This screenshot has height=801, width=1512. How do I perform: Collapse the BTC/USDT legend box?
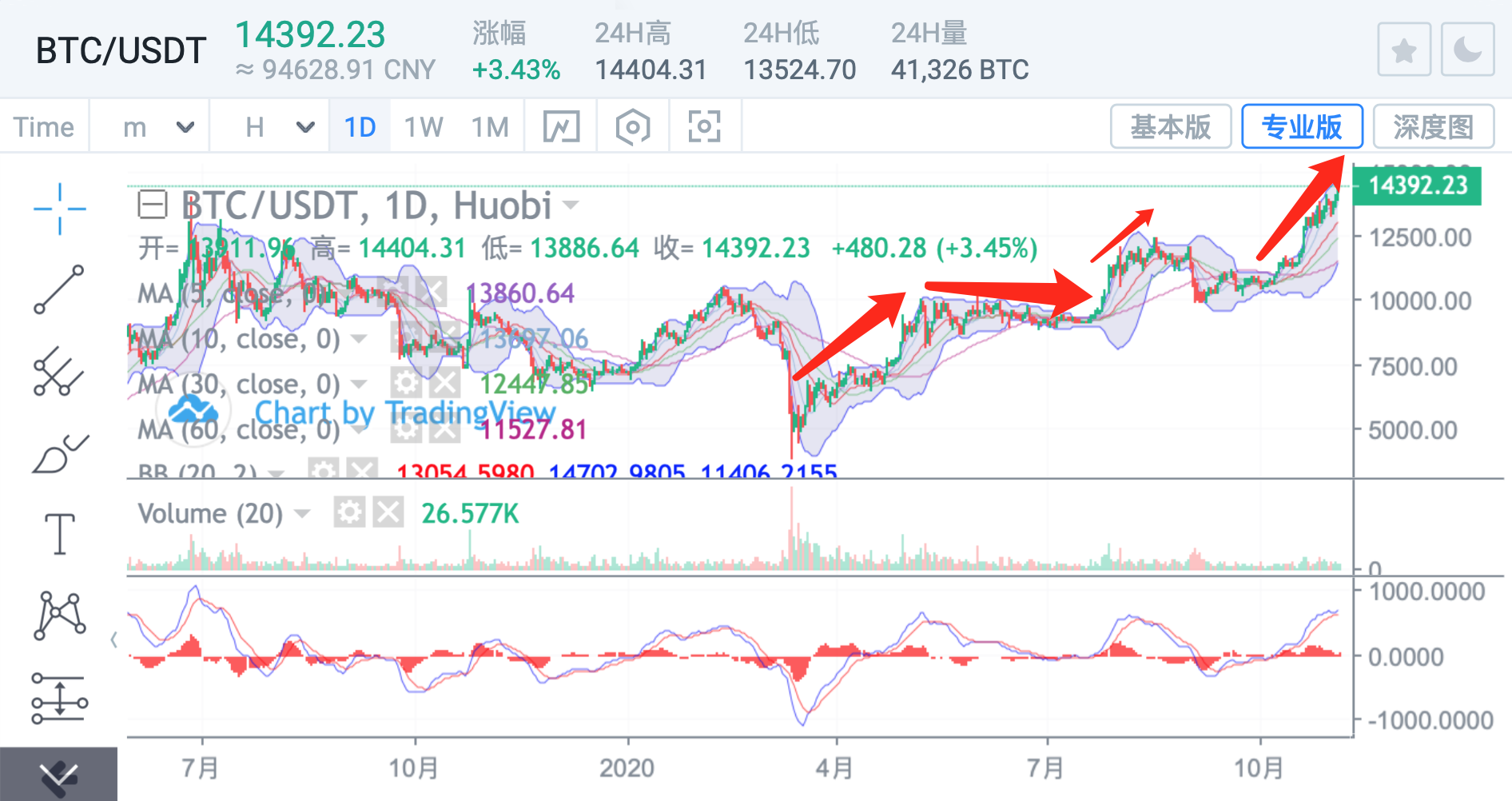point(152,205)
